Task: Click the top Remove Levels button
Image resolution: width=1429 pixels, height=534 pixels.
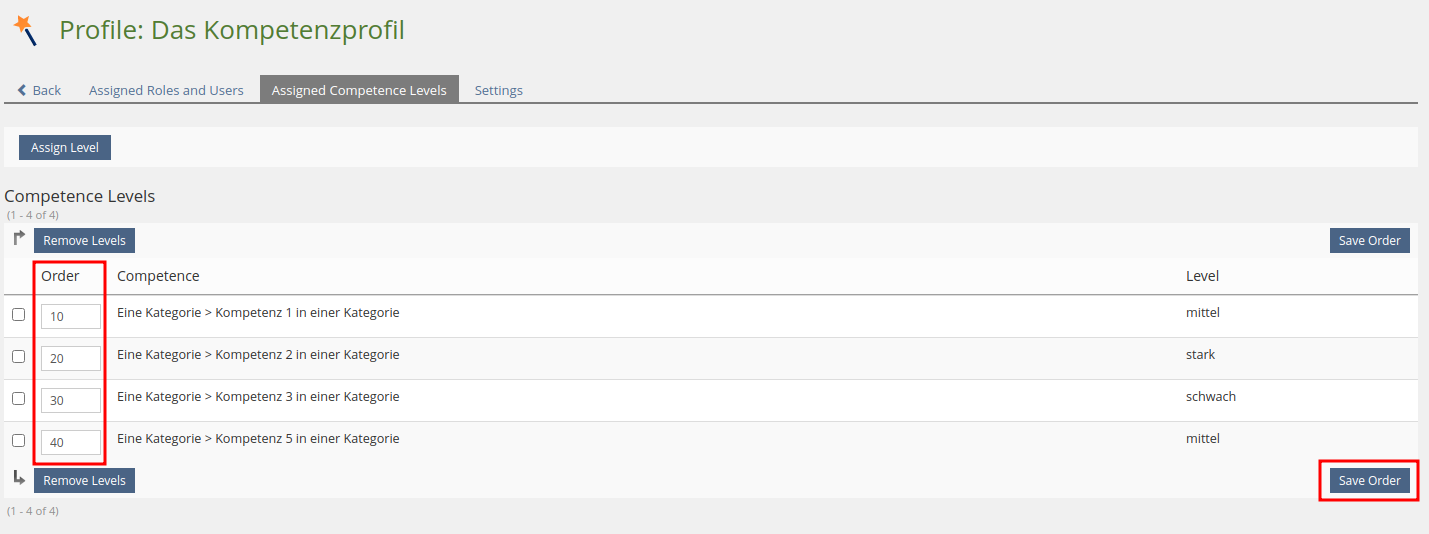Action: pos(84,241)
